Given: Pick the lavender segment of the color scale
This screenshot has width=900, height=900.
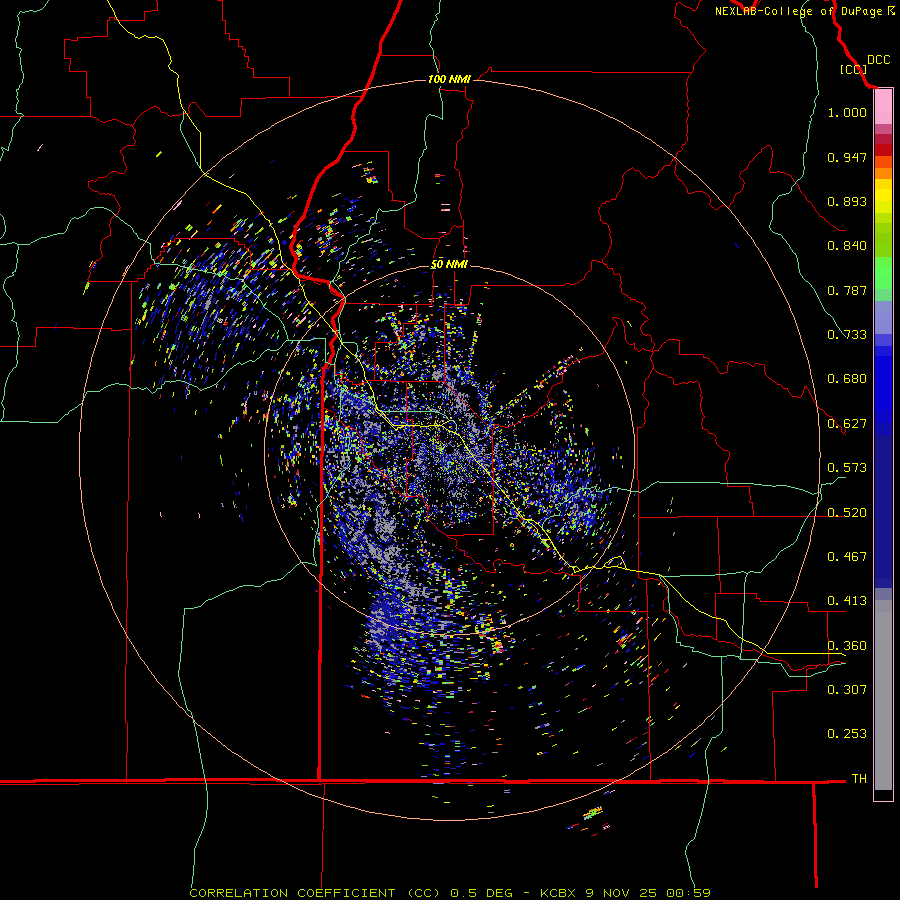Looking at the screenshot, I should (x=883, y=317).
